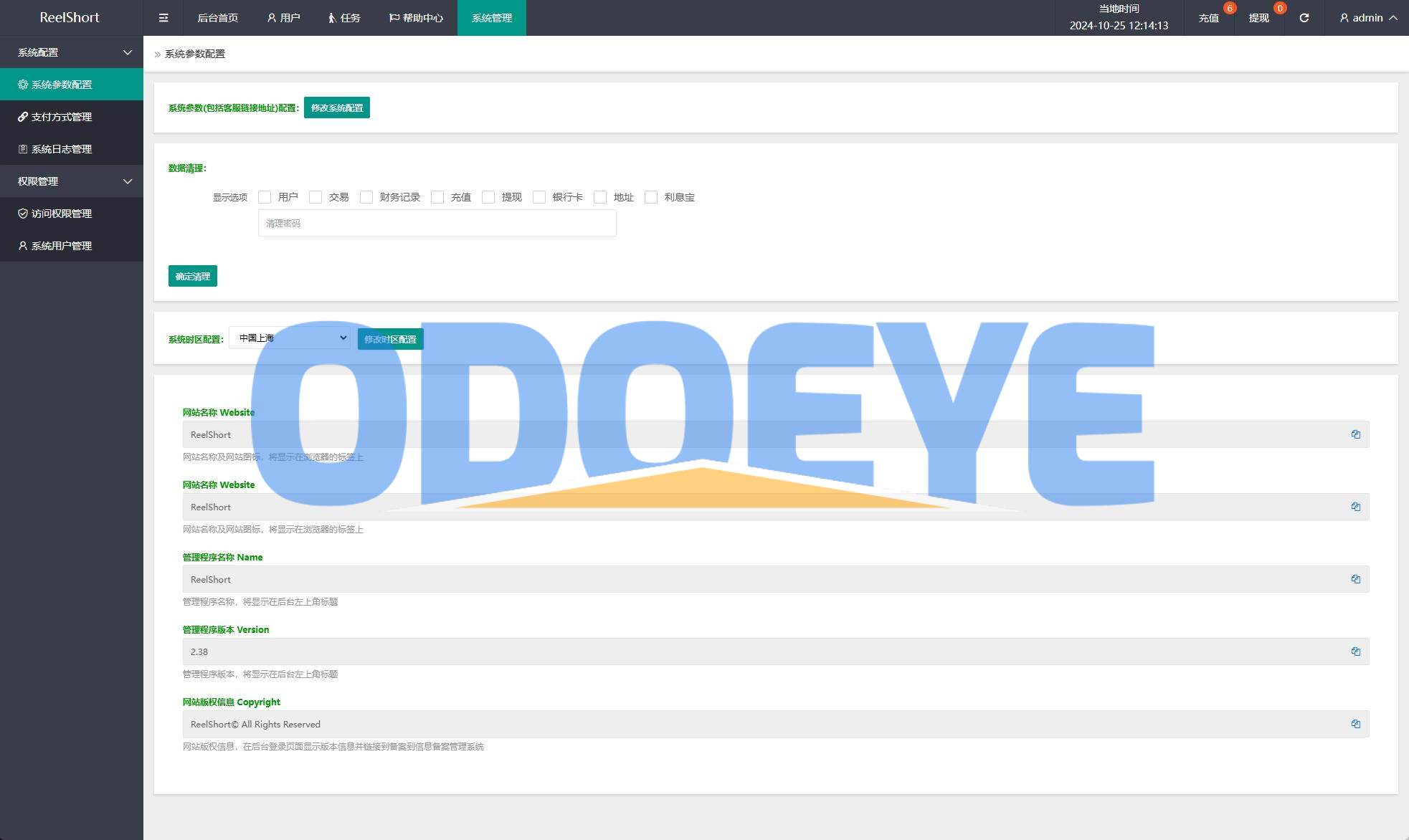Expand the admin account menu arrow
1409x840 pixels.
click(1393, 18)
